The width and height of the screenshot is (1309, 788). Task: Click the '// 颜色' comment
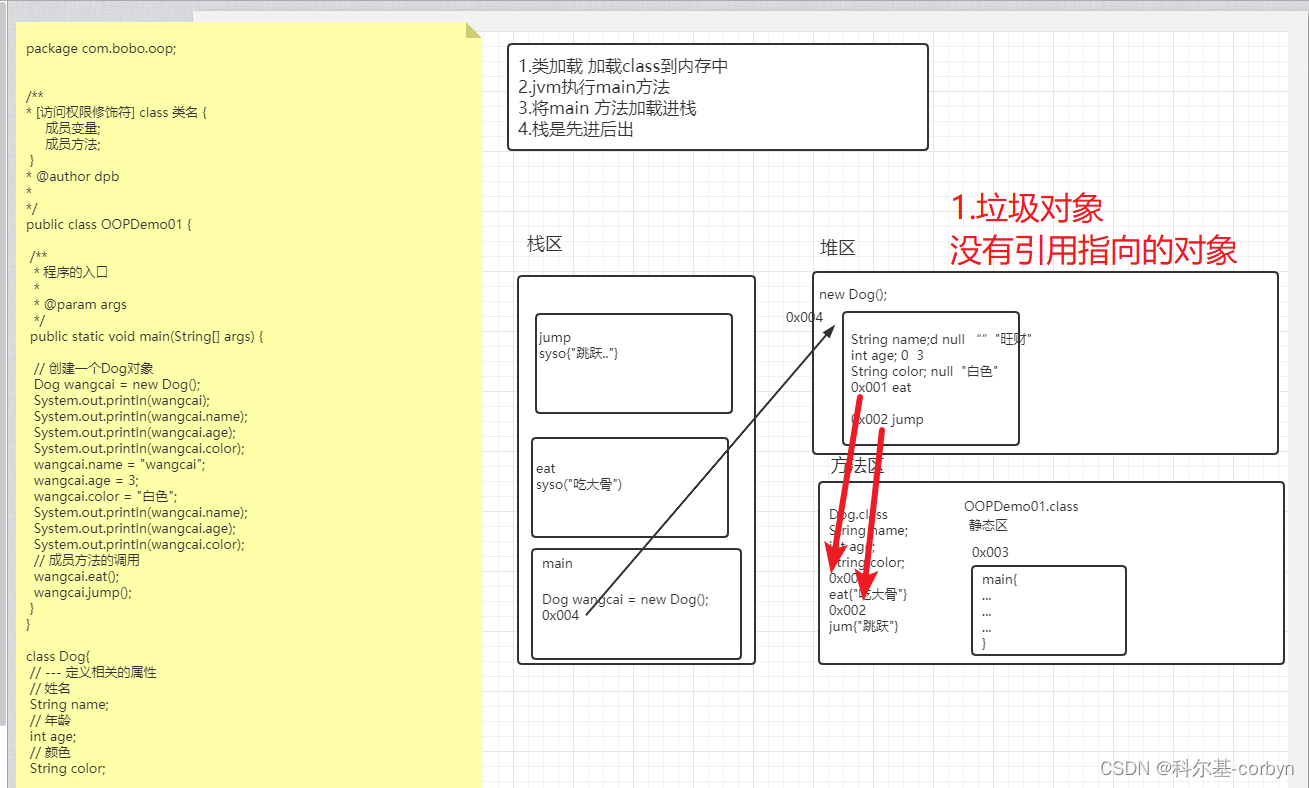[50, 752]
